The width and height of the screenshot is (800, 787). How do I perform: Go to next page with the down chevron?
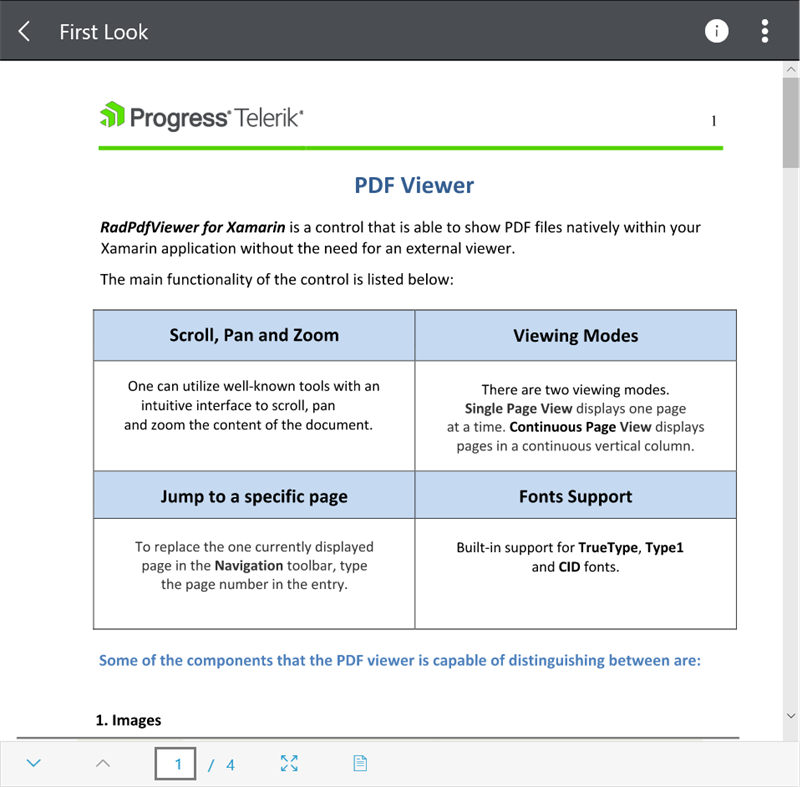(x=34, y=763)
